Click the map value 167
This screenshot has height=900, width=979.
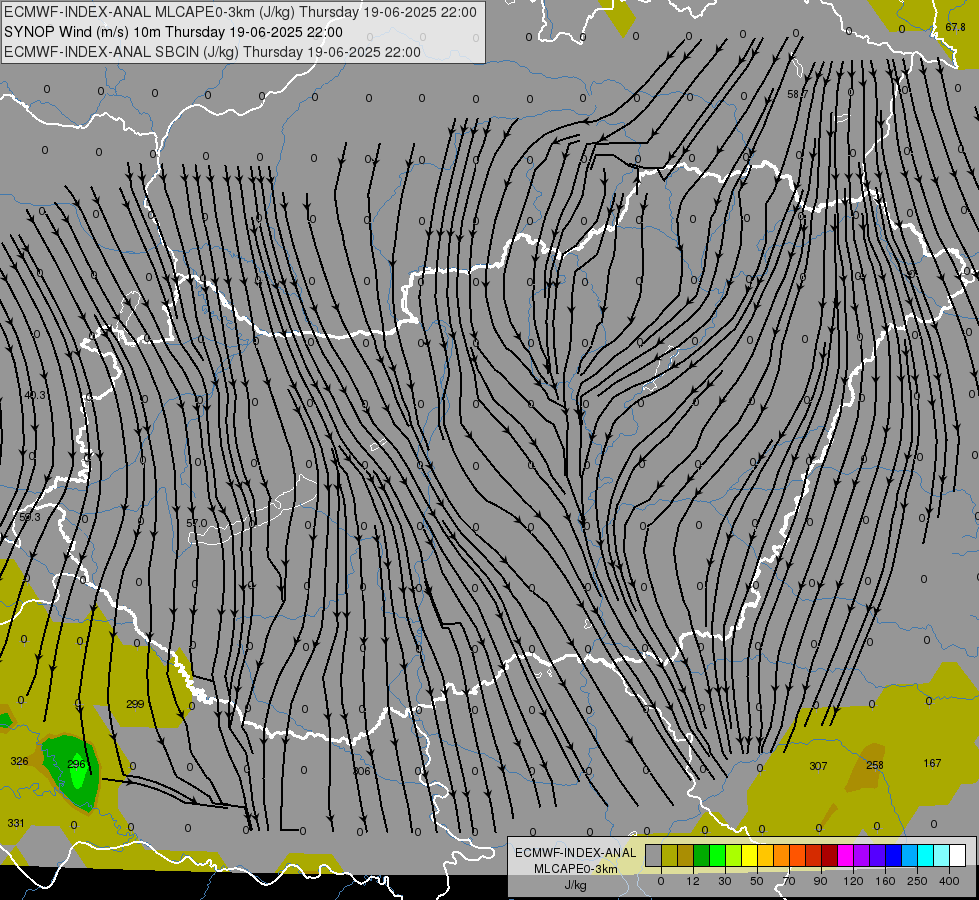click(x=932, y=763)
